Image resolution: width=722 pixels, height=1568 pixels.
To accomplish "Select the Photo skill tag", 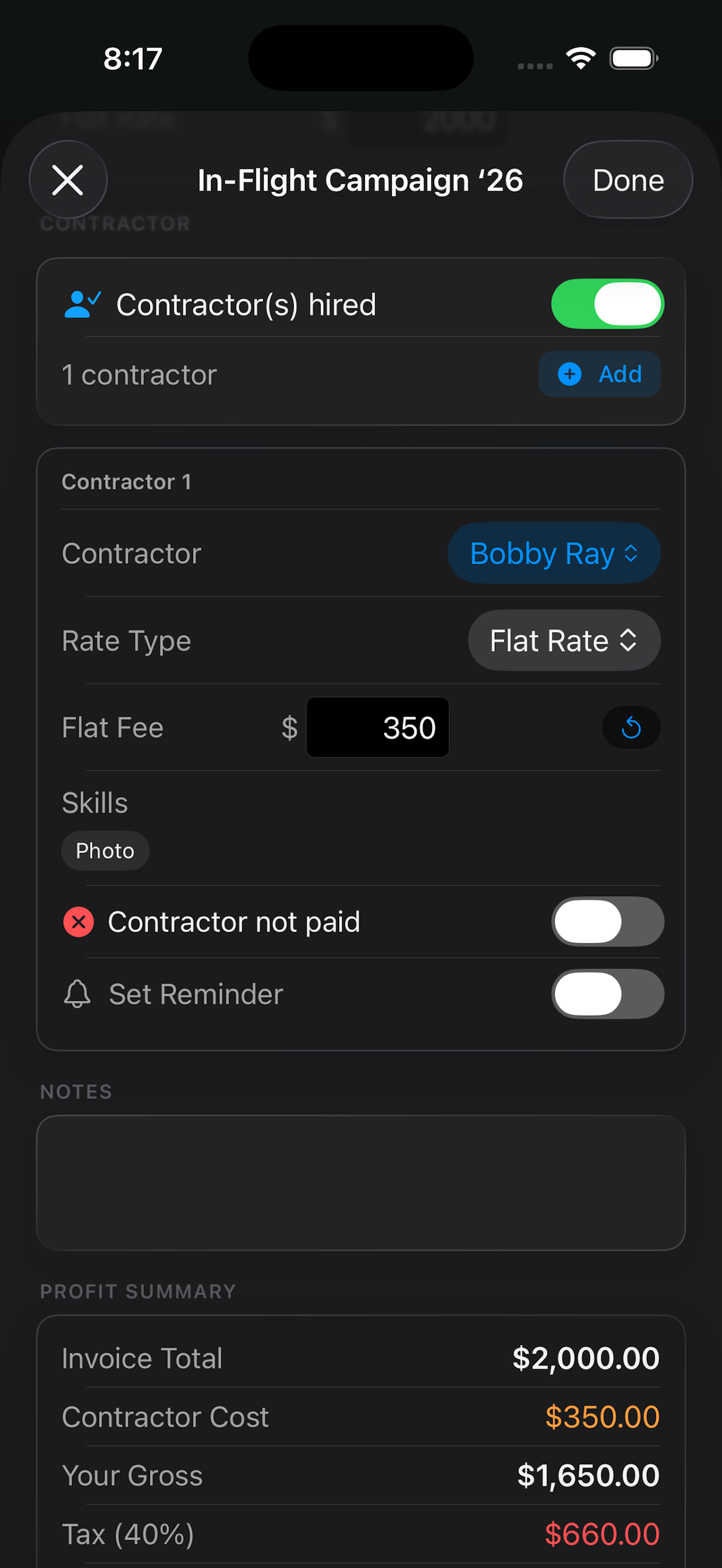I will click(x=105, y=850).
